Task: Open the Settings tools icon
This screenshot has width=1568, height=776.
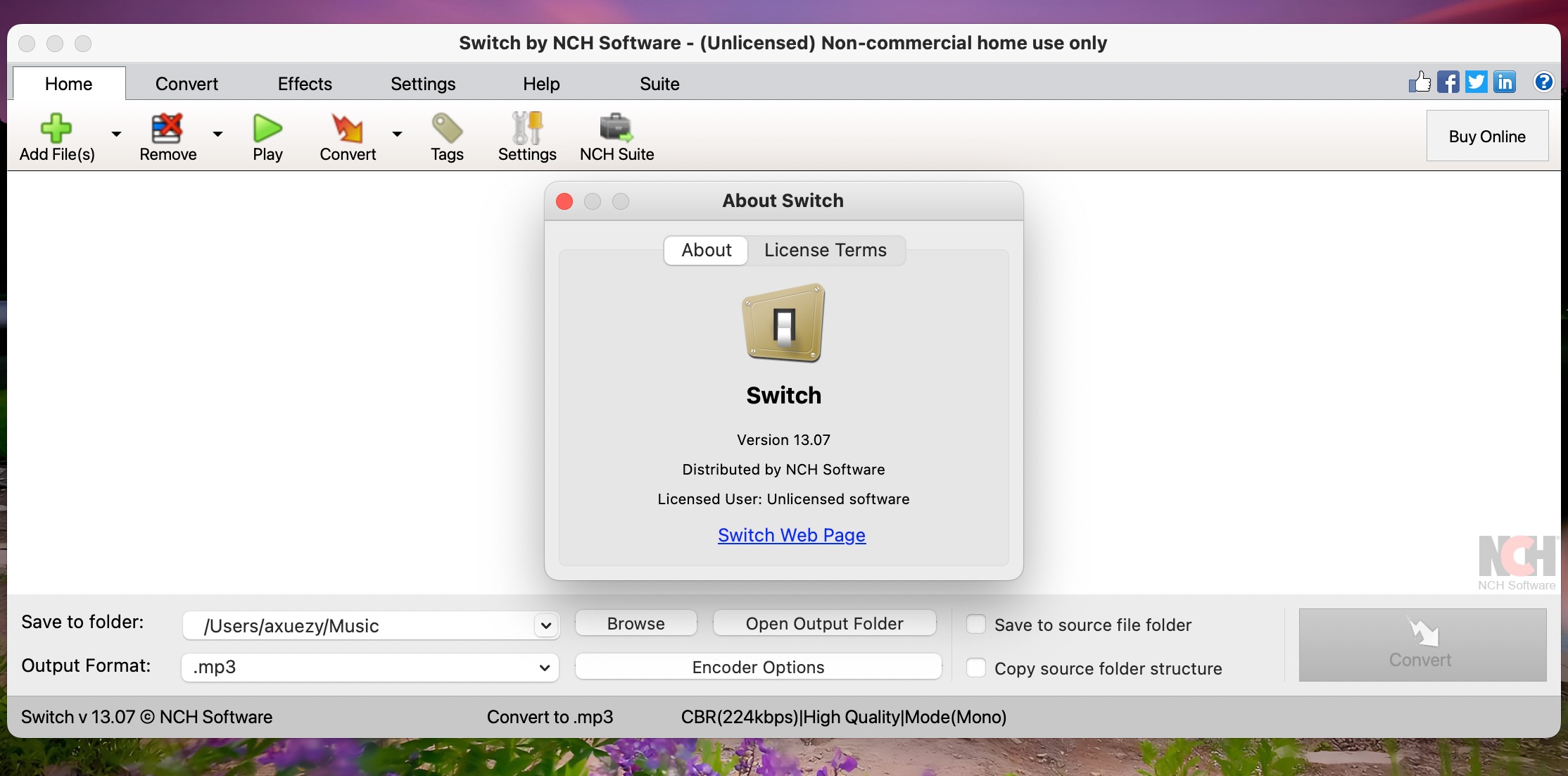Action: coord(527,128)
